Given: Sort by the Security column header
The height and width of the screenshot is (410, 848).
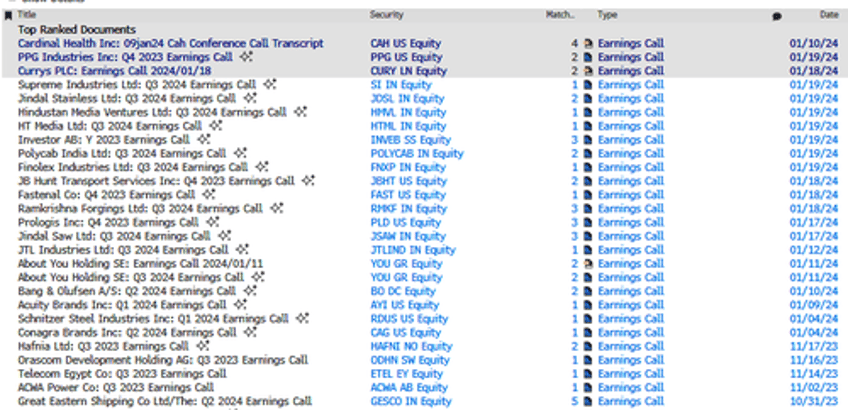Looking at the screenshot, I should [387, 15].
